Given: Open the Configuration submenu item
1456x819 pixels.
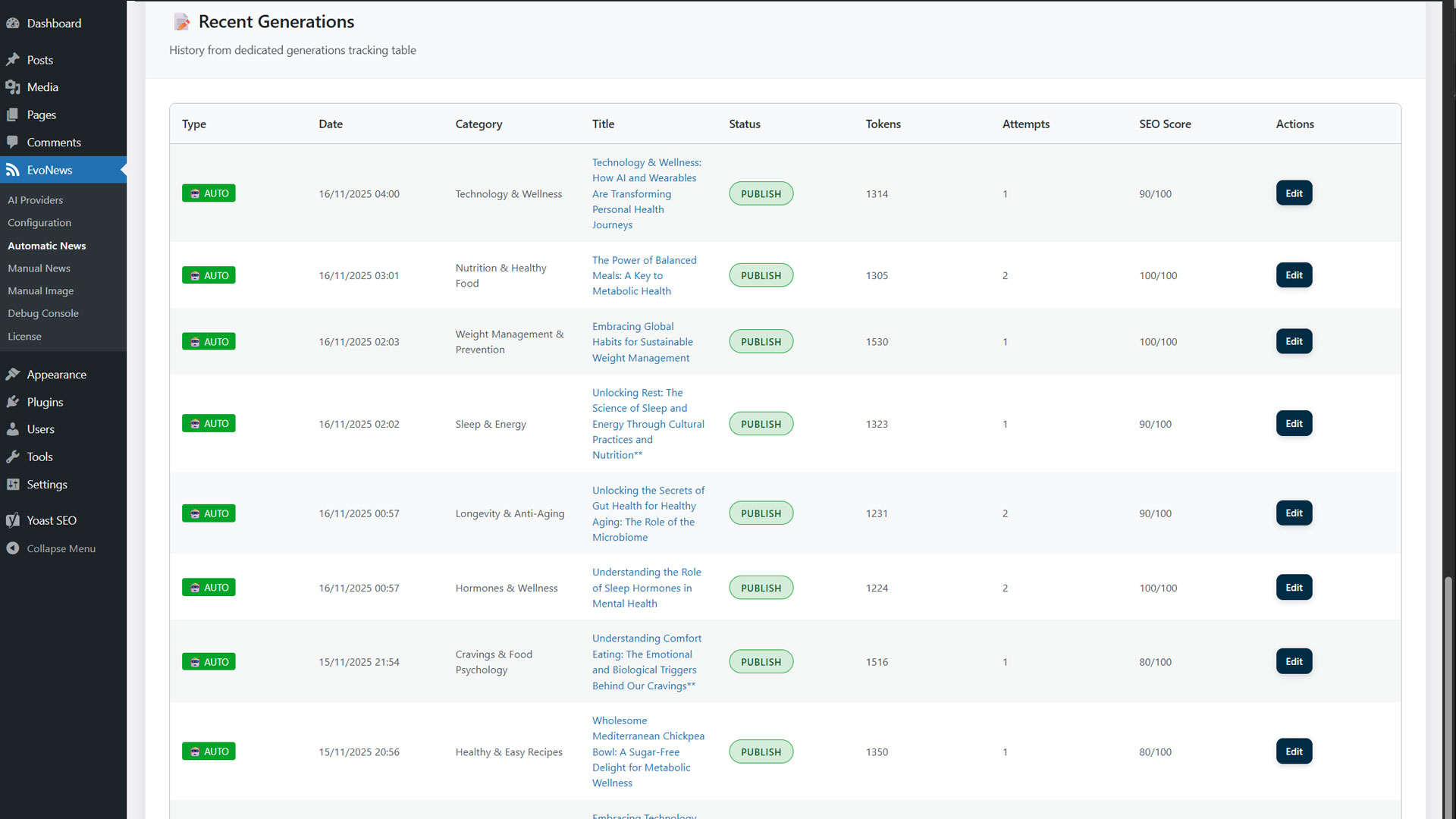Looking at the screenshot, I should (39, 223).
